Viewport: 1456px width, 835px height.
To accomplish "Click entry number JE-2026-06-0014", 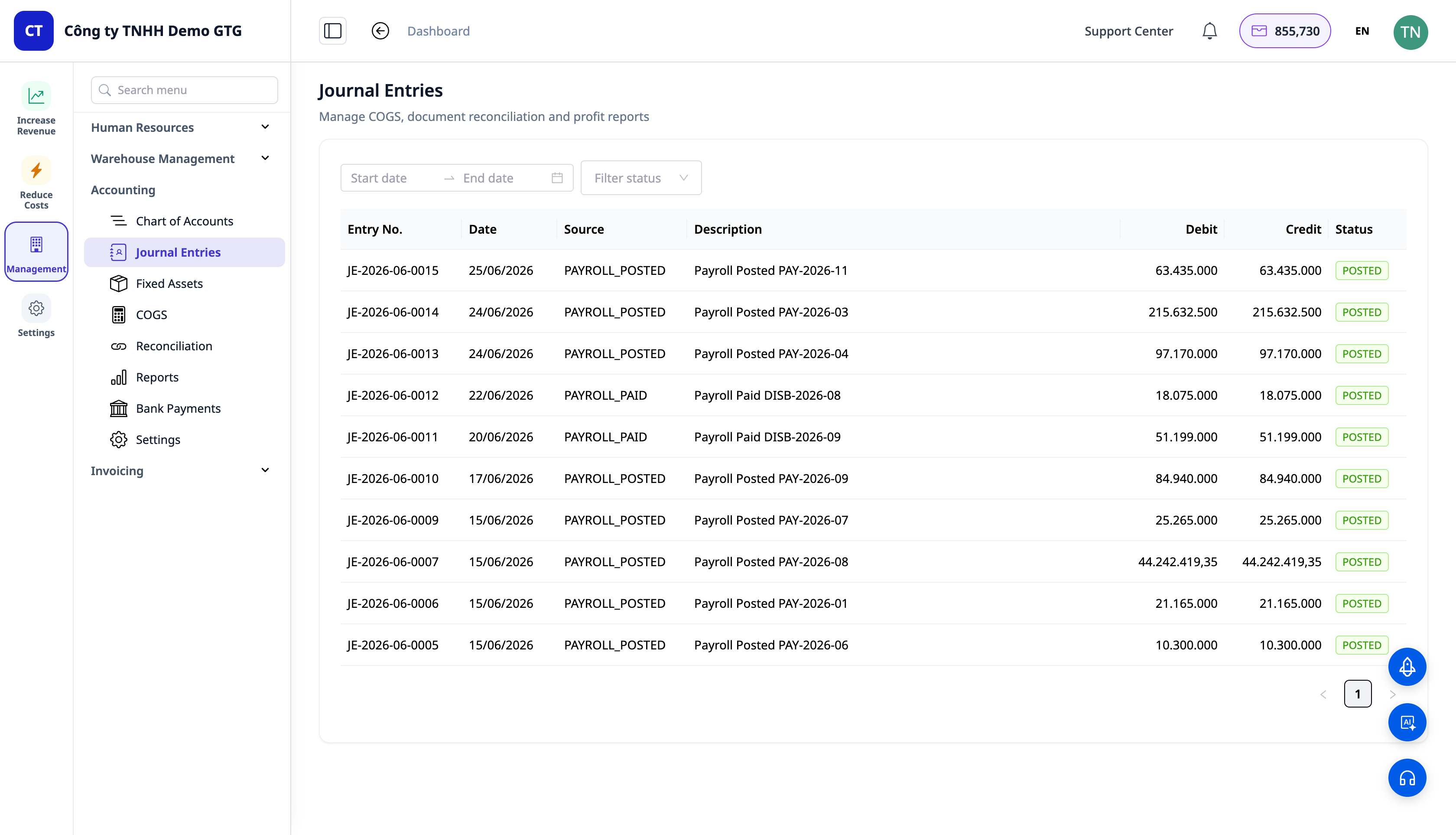I will 393,312.
